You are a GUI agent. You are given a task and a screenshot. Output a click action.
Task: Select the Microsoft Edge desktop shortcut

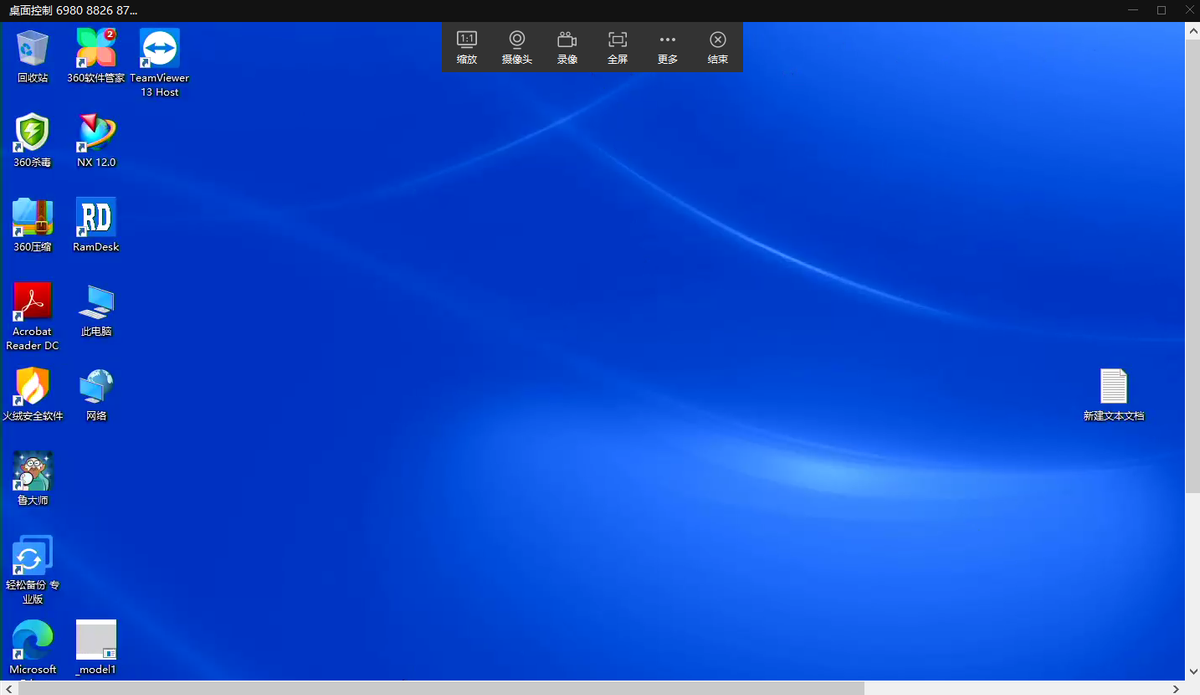point(32,647)
